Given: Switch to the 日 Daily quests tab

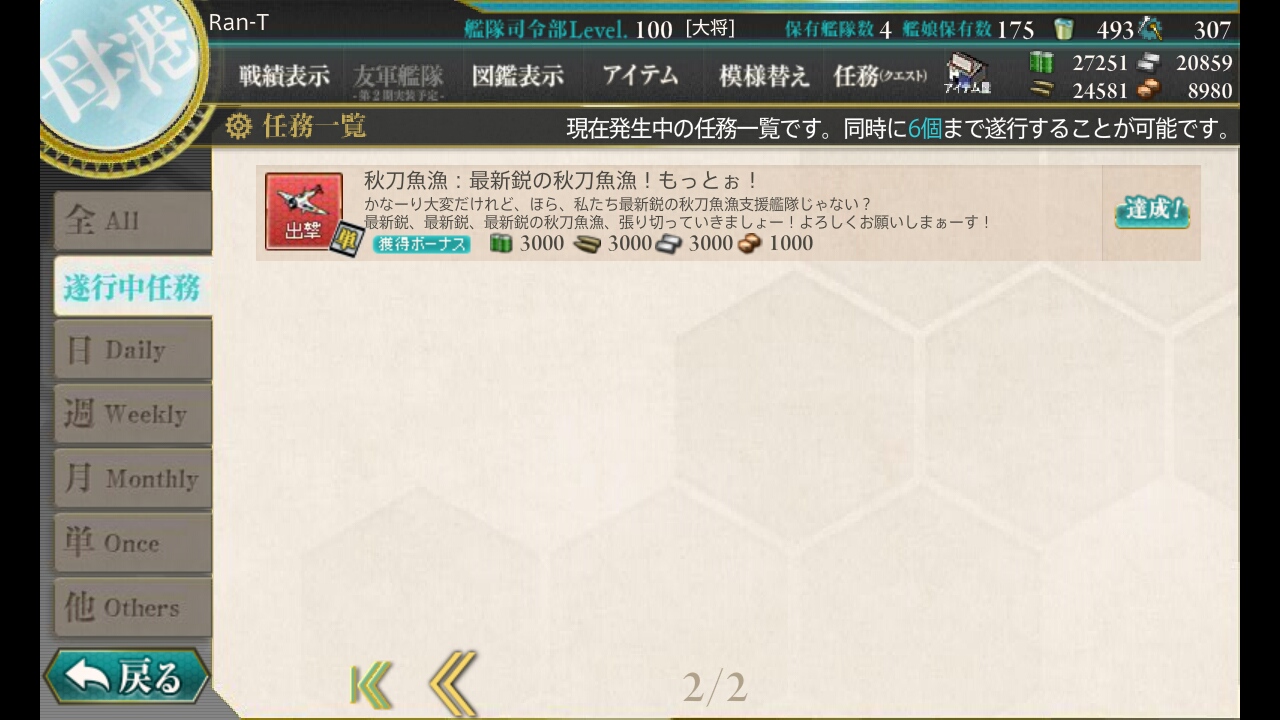Looking at the screenshot, I should coord(132,350).
